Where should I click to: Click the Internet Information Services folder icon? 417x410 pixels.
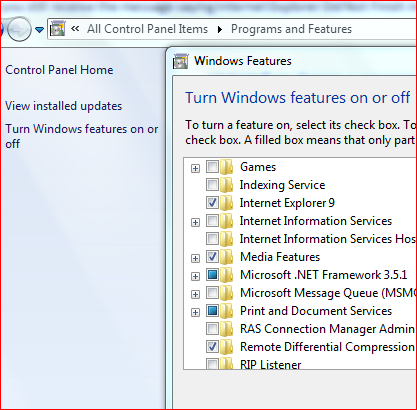click(x=227, y=221)
